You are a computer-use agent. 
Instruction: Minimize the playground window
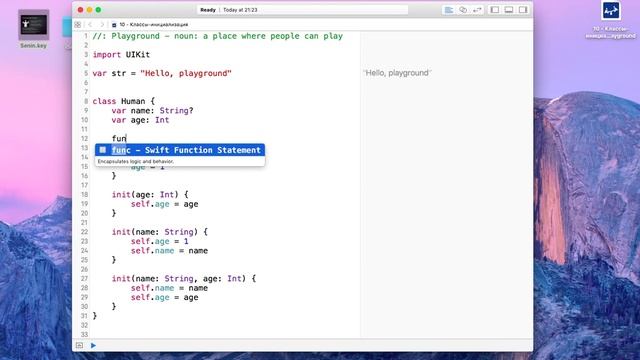(89, 10)
